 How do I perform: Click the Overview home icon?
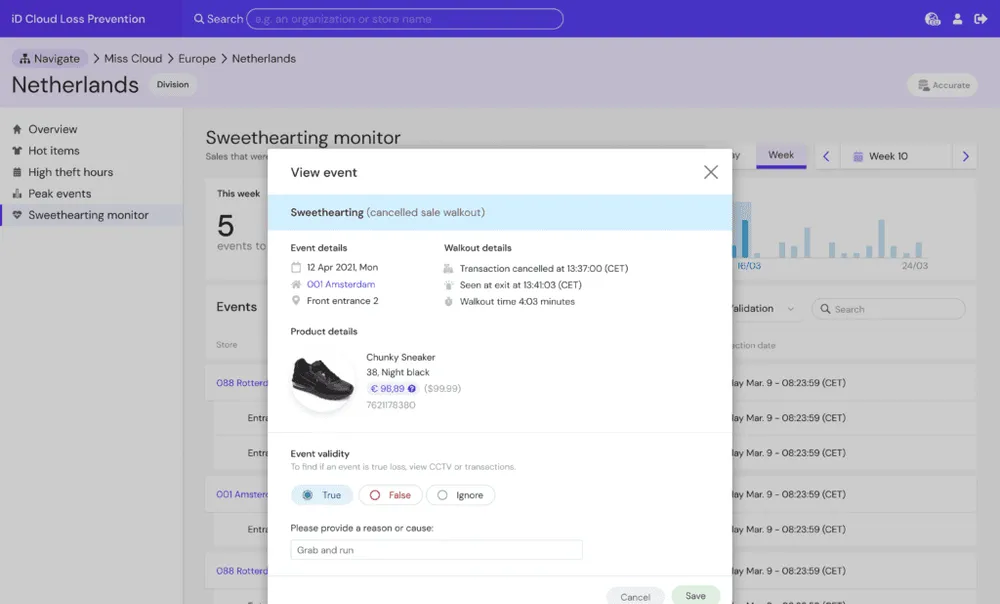point(17,129)
